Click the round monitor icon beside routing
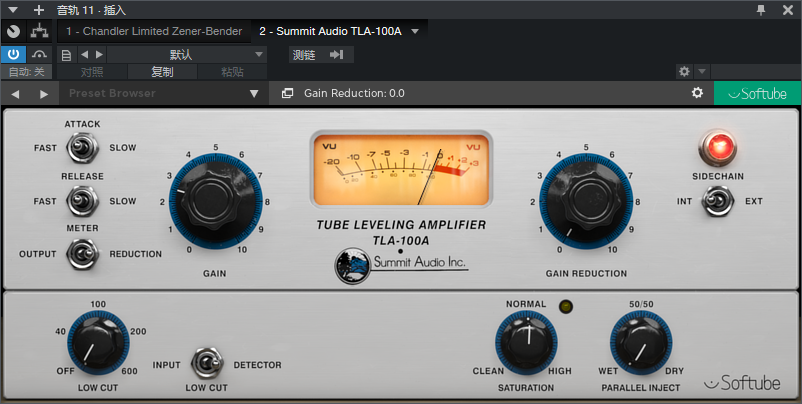 (x=13, y=32)
